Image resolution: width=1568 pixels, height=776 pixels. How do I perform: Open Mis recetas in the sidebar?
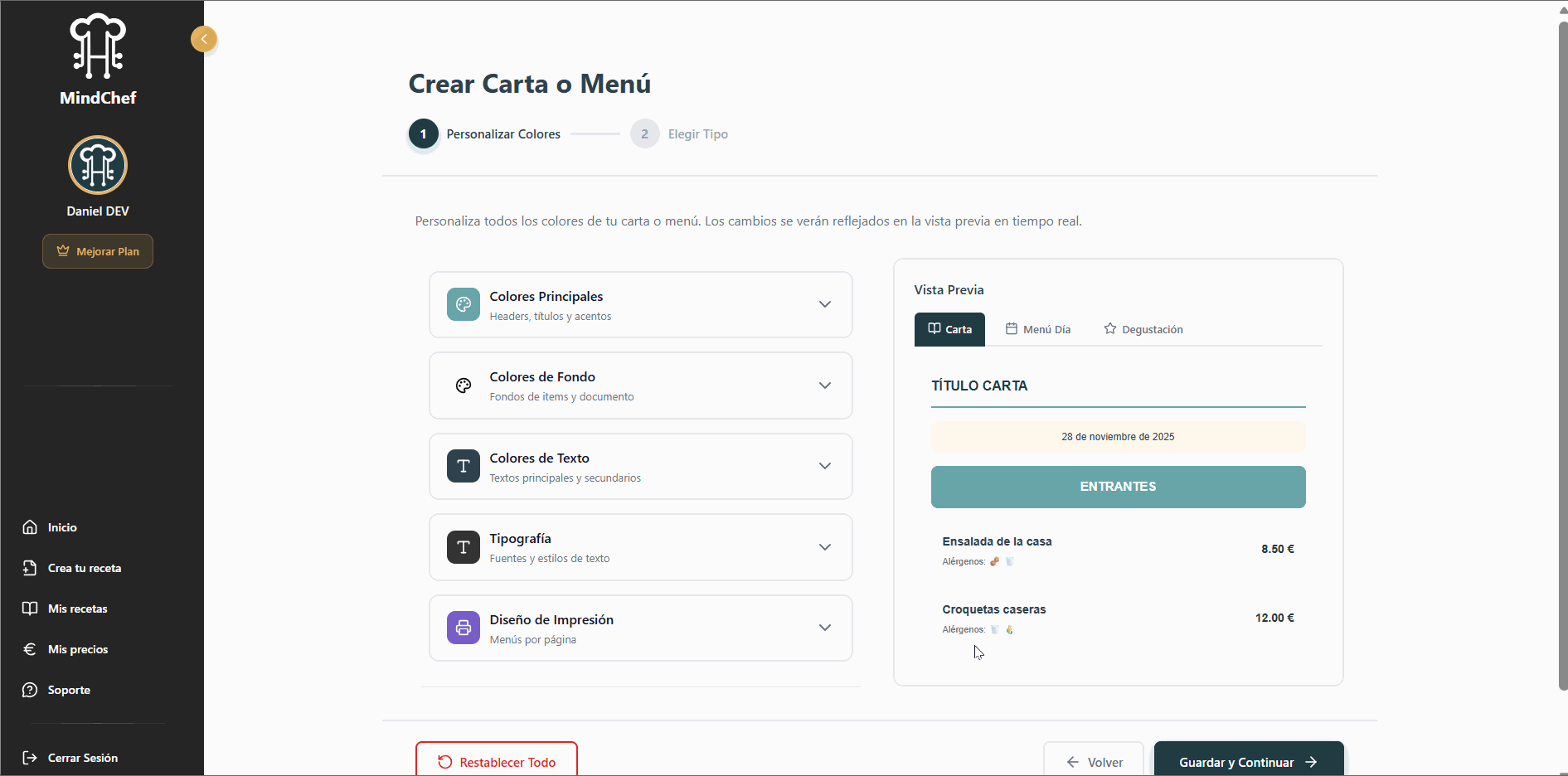(78, 609)
